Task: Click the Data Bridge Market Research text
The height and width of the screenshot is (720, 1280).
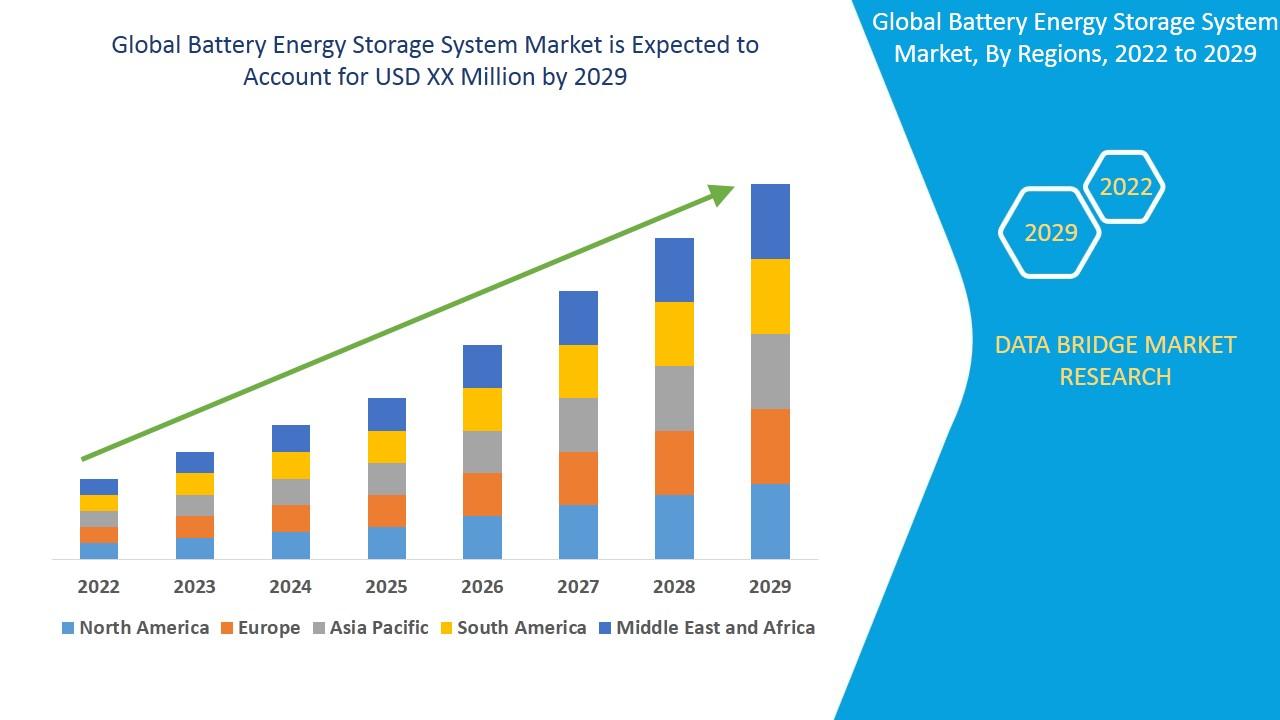Action: pyautogui.click(x=1115, y=360)
